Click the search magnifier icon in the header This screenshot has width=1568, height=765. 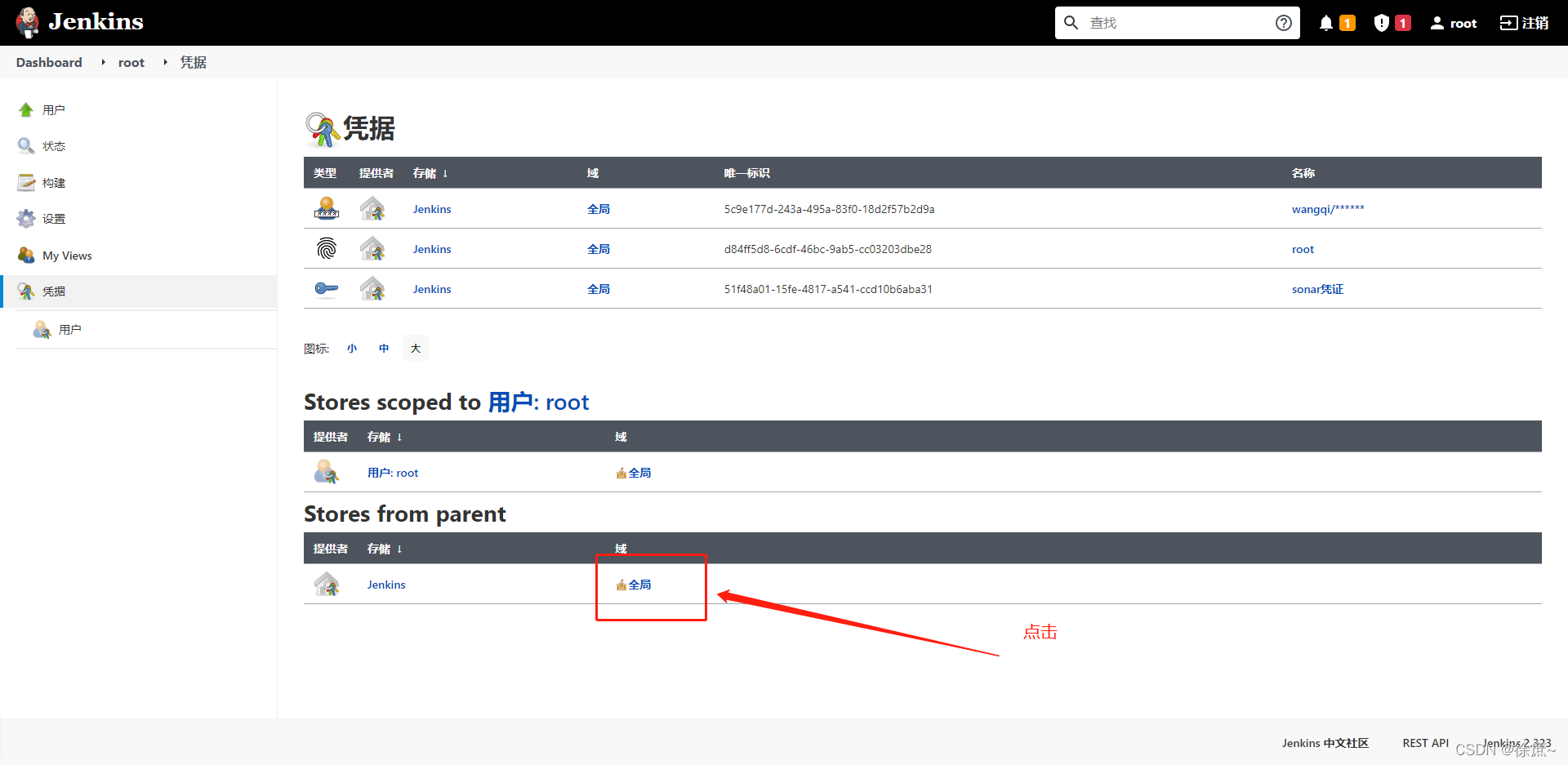1071,23
